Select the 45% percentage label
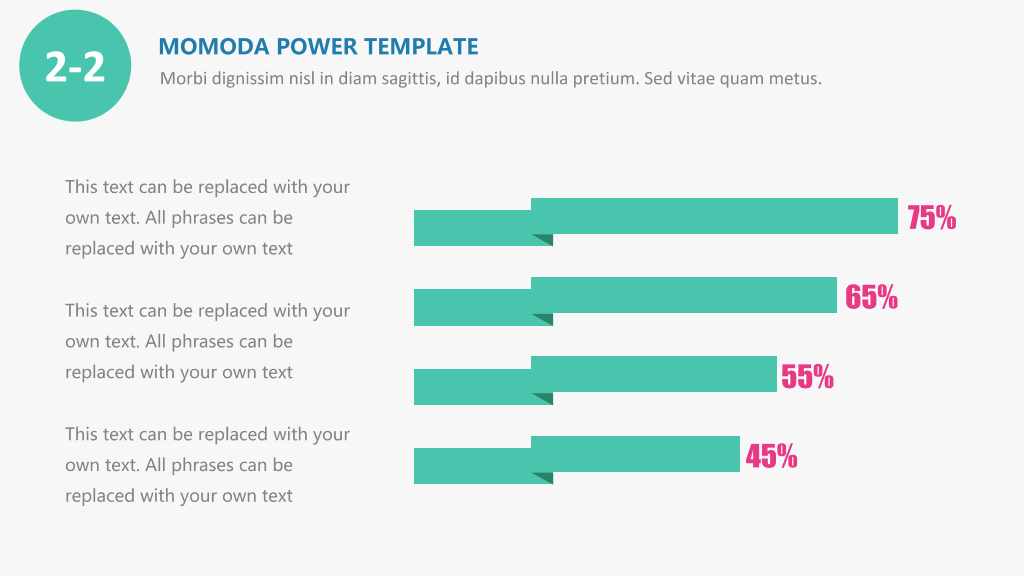The width and height of the screenshot is (1024, 576). pyautogui.click(x=771, y=456)
